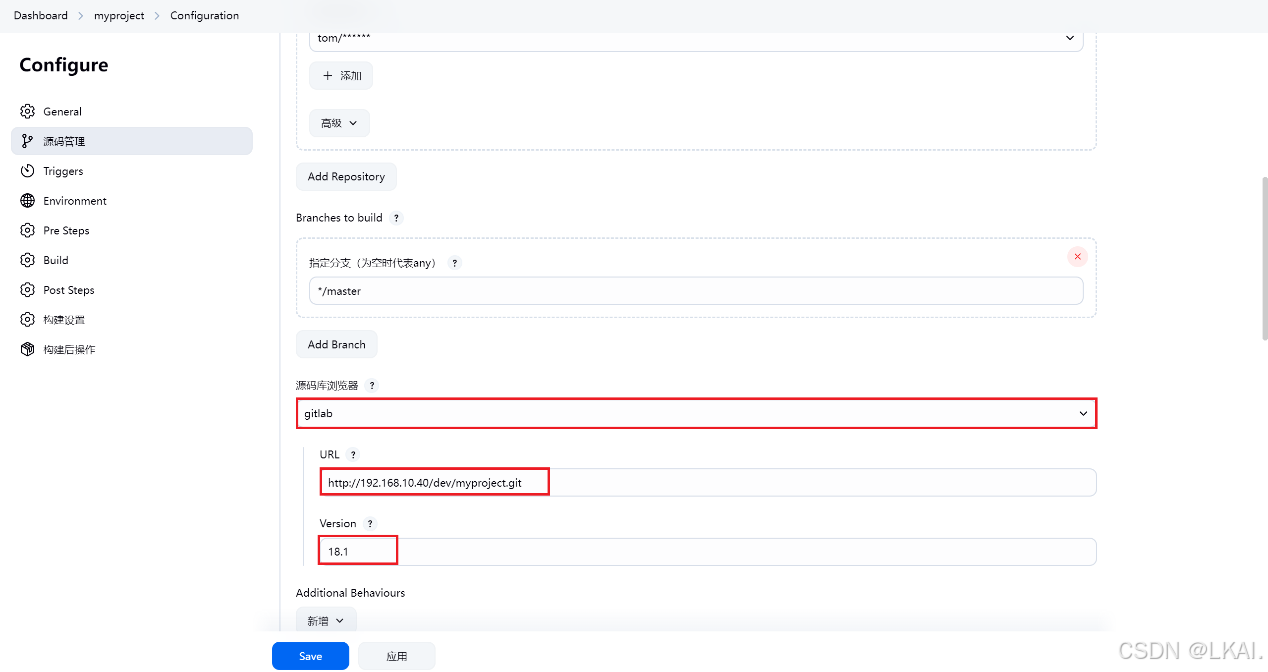Click the Post Steps gear icon

[27, 290]
